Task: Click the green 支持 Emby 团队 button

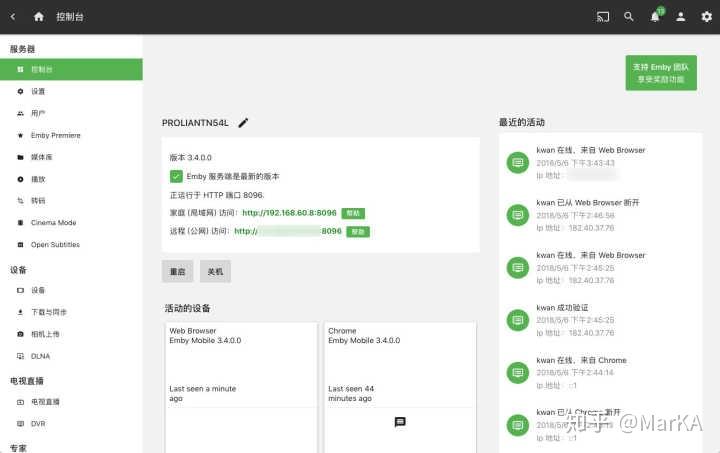Action: tap(661, 73)
